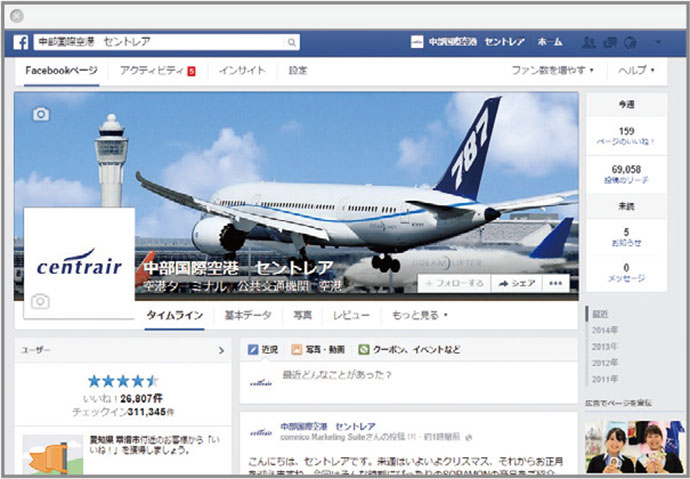This screenshot has height=479, width=690.
Task: Select the 近況 composer option
Action: pyautogui.click(x=263, y=350)
